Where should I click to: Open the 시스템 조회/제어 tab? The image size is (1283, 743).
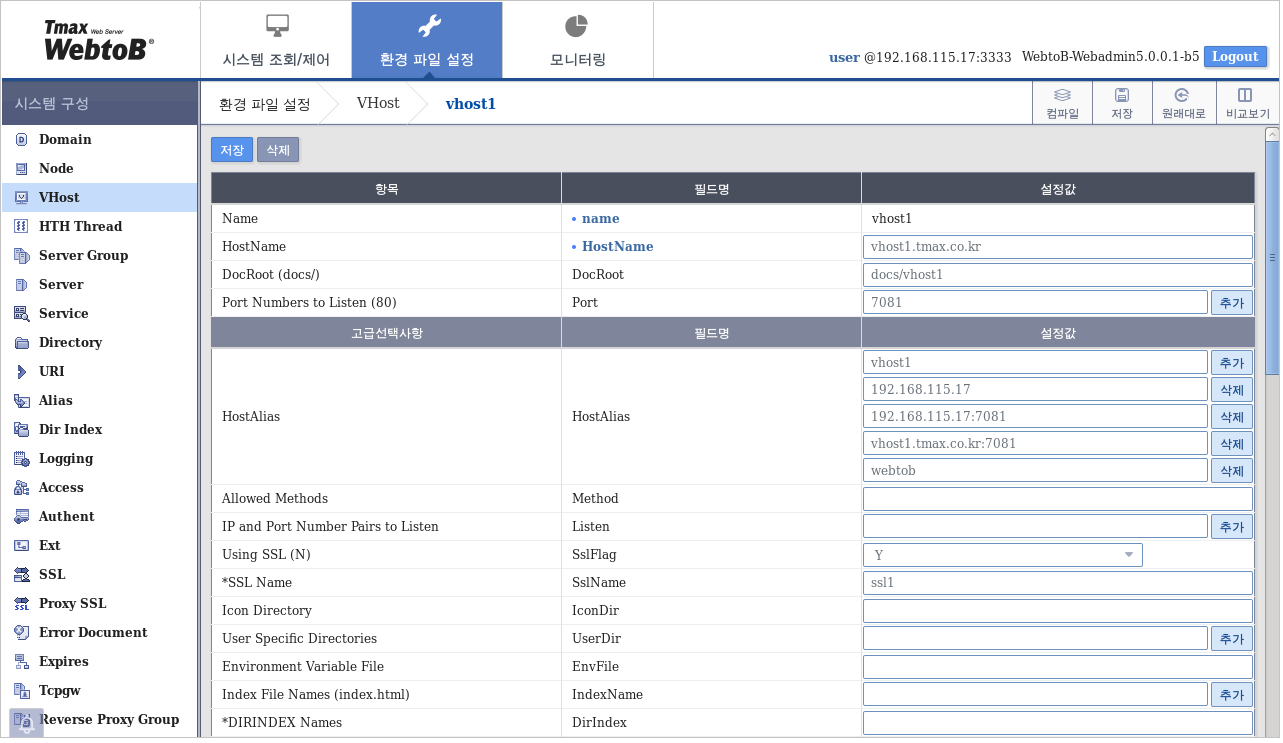(x=276, y=41)
